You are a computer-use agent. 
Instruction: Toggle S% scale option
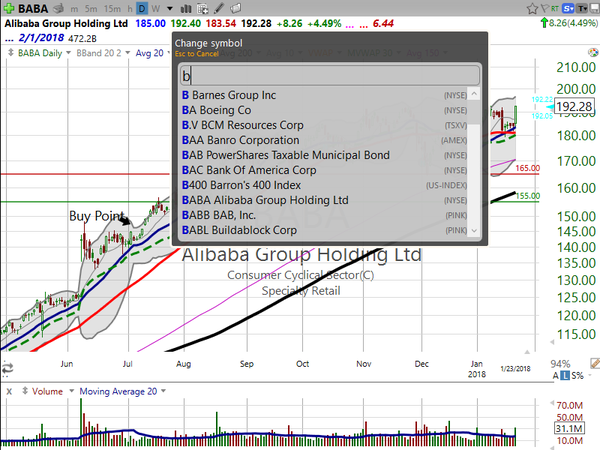point(577,375)
